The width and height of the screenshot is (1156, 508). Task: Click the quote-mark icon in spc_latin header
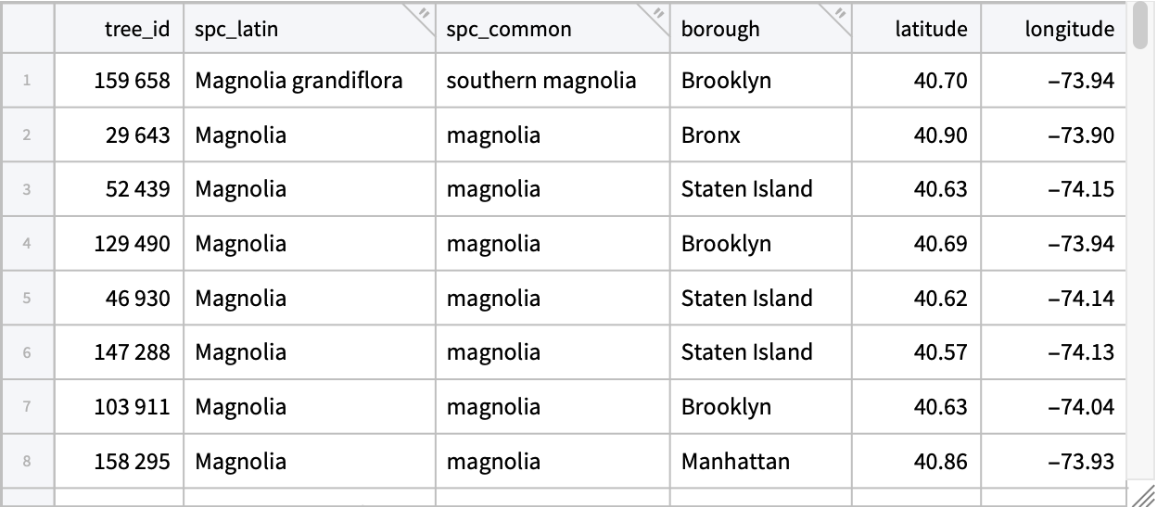[x=422, y=13]
